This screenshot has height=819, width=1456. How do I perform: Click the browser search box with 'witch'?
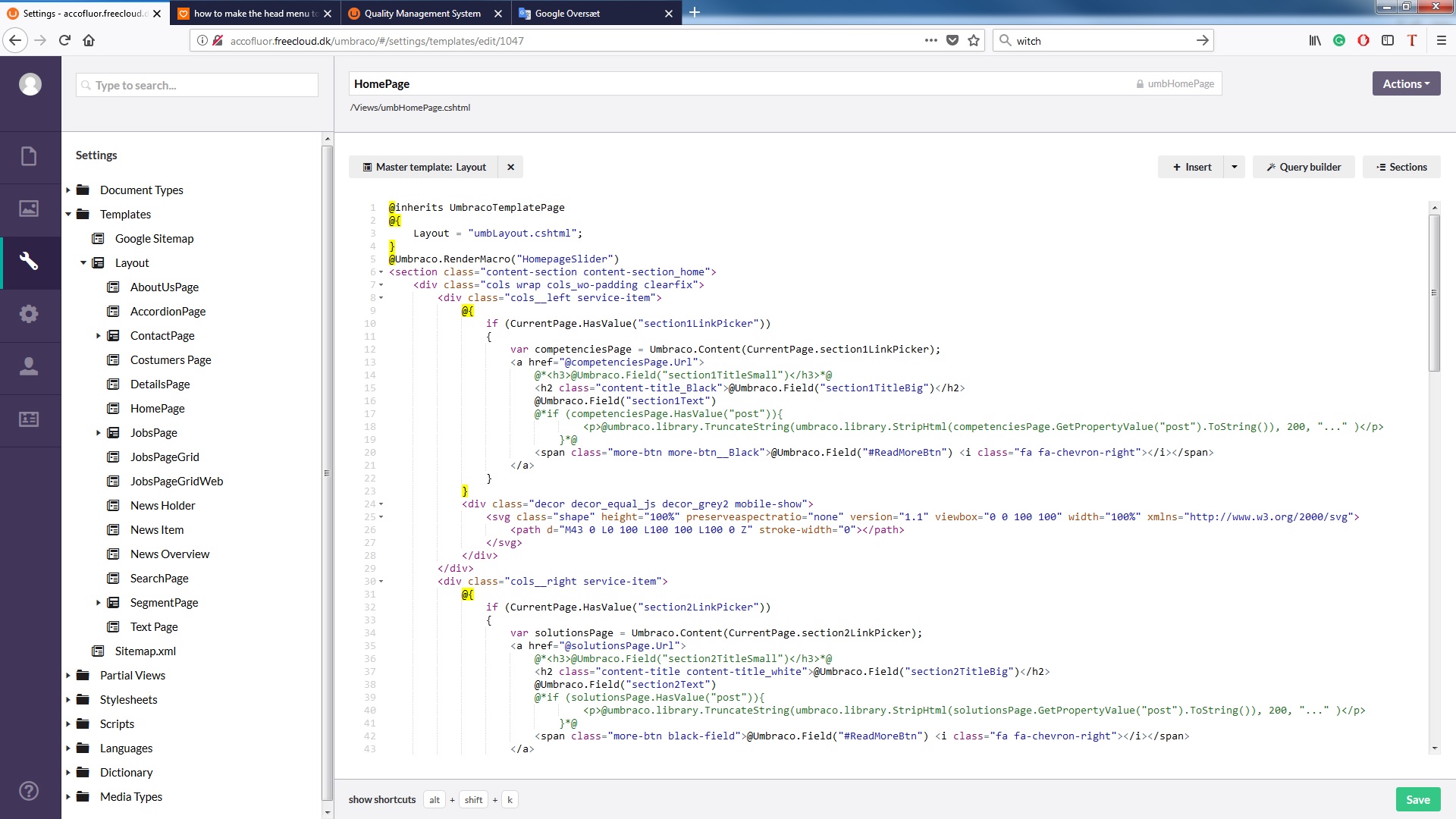pos(1103,40)
